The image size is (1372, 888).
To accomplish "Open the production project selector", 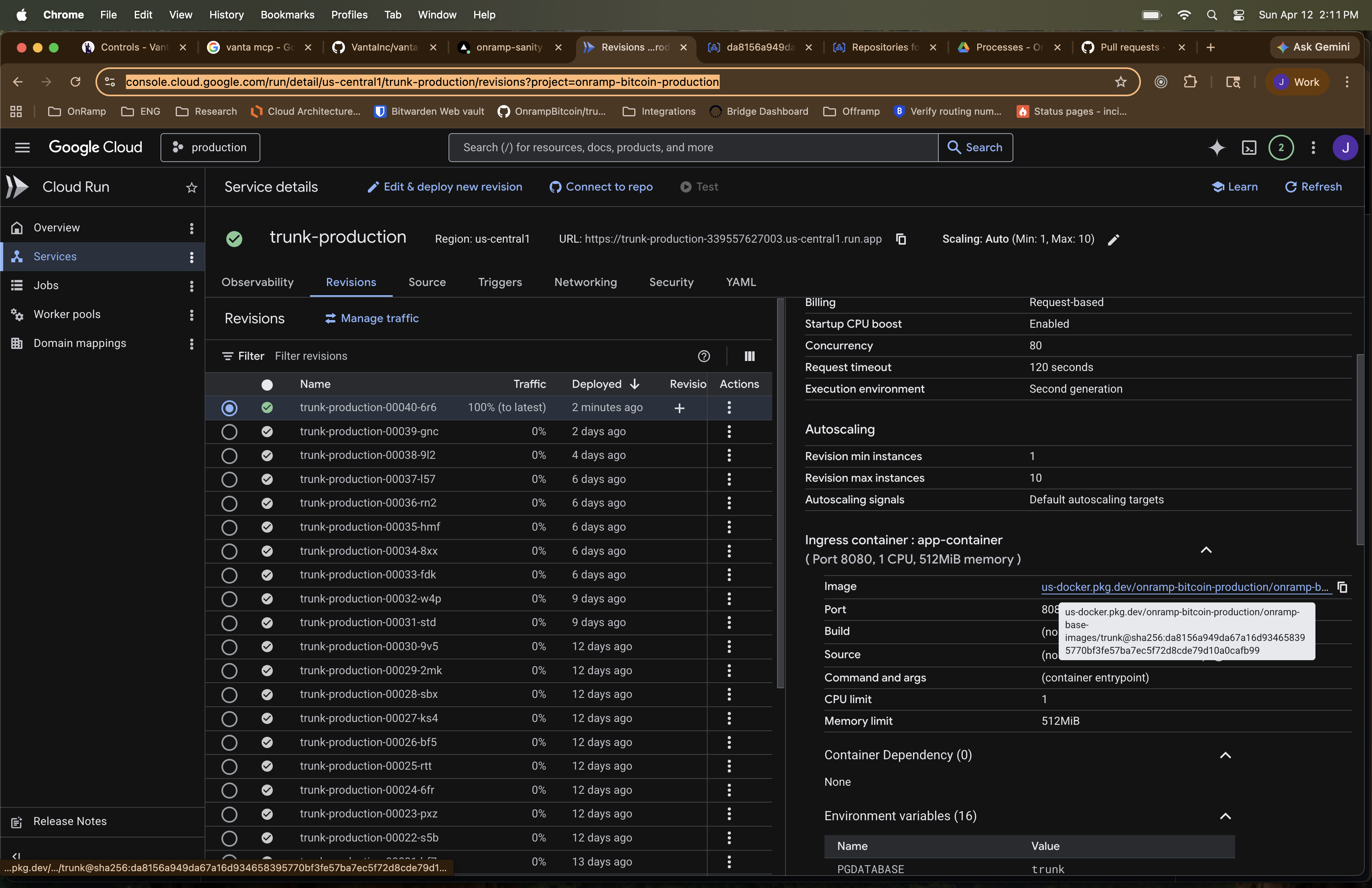I will tap(210, 148).
